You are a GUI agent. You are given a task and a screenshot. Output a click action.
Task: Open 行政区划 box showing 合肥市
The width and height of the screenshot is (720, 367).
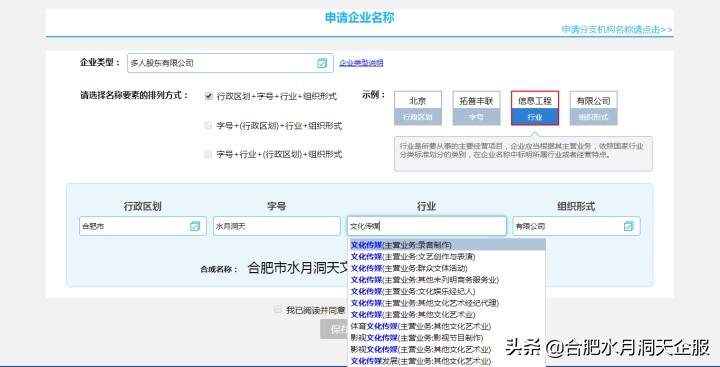[142, 226]
